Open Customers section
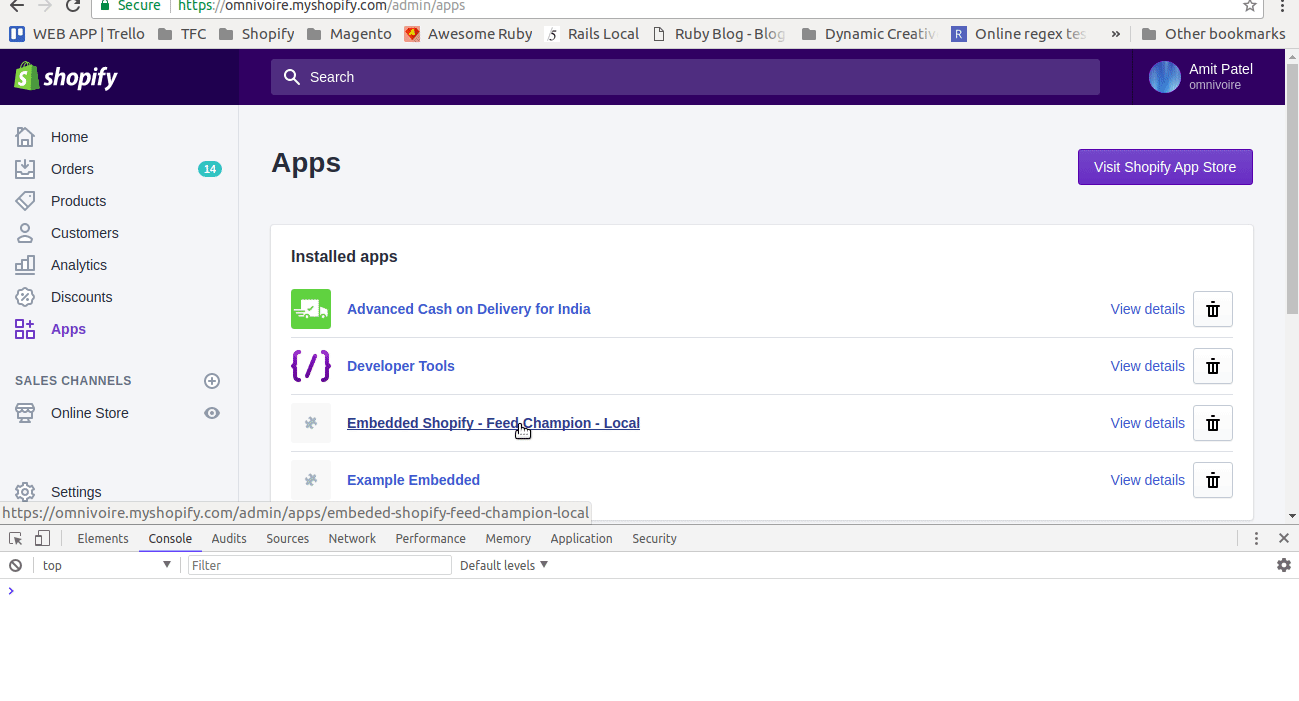The height and width of the screenshot is (701, 1299). click(x=84, y=233)
